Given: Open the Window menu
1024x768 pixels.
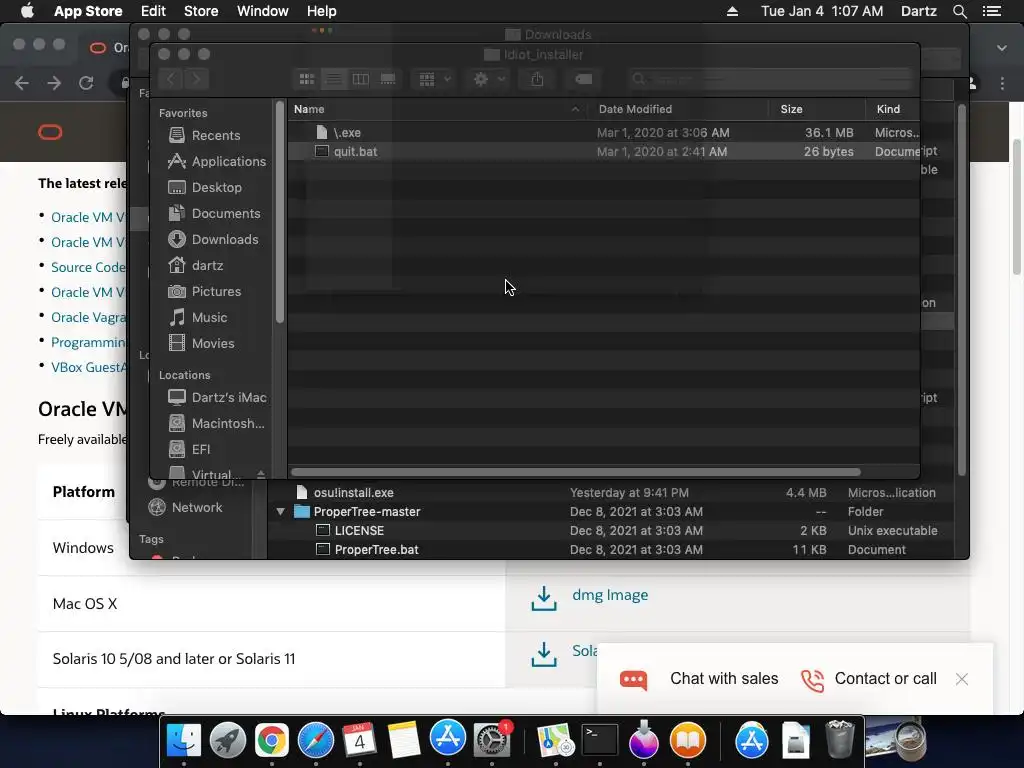Looking at the screenshot, I should coord(263,11).
